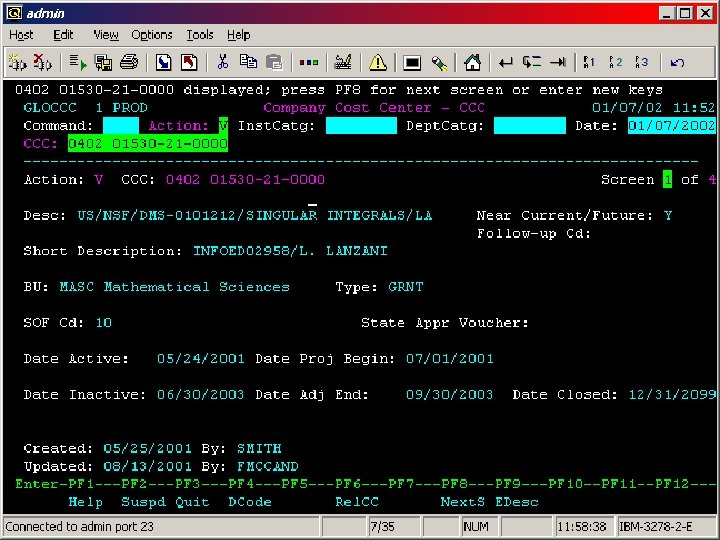Click the Date Active value 05/24/2001
Screen dimensions: 720x540
pyautogui.click(x=201, y=359)
